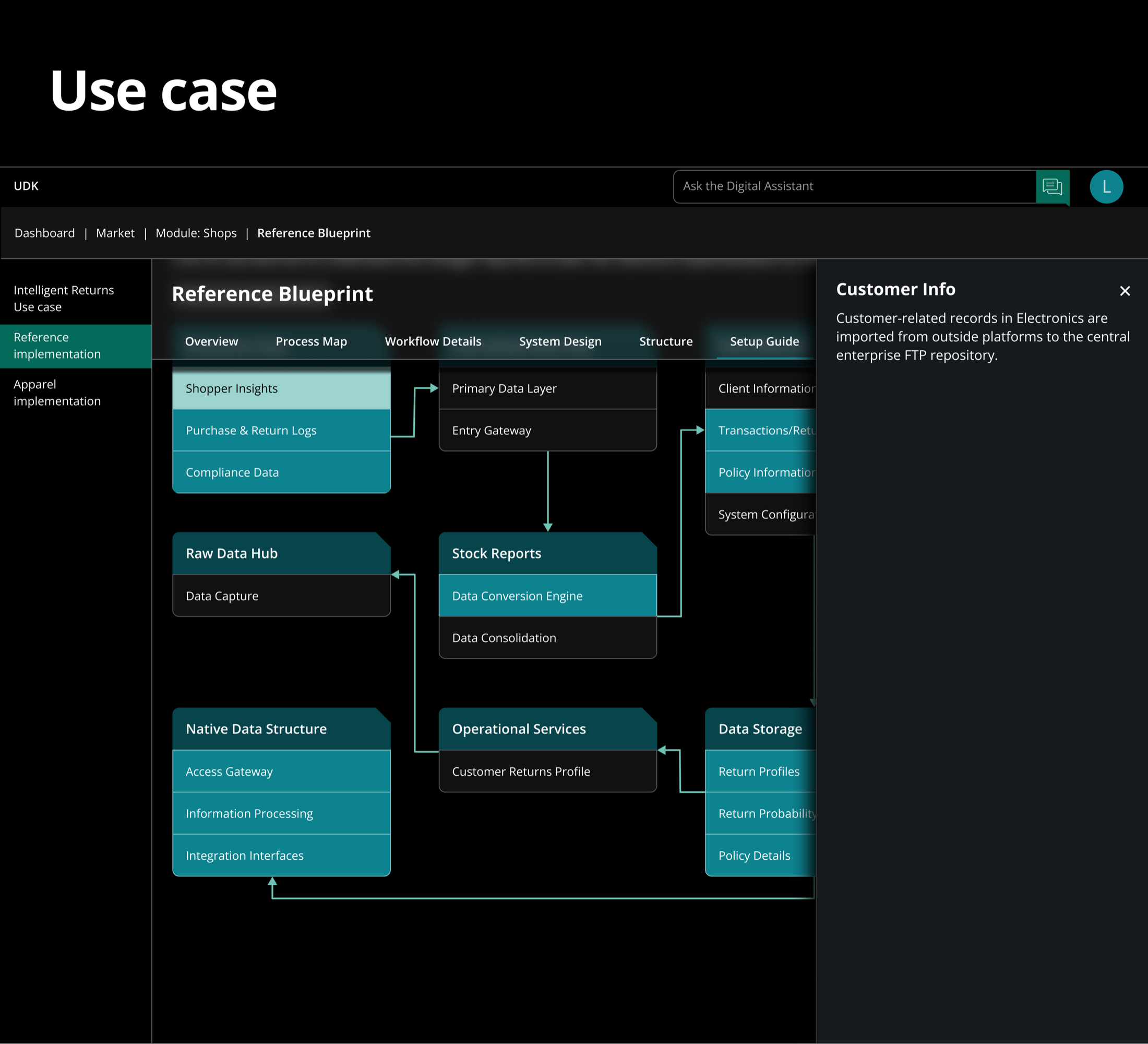Click the Customer Info panel title
Screen dimensions: 1148x1044
(x=896, y=289)
